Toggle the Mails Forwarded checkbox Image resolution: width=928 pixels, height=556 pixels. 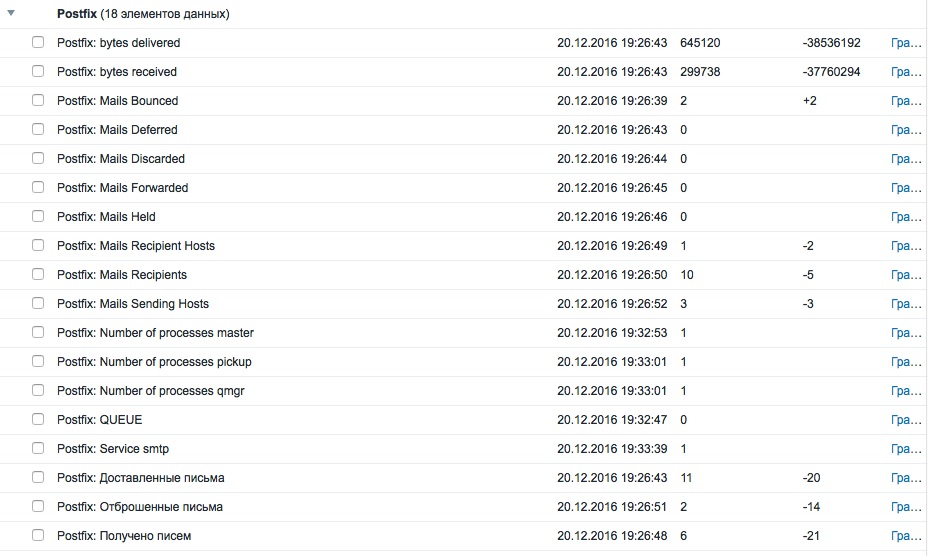coord(38,188)
